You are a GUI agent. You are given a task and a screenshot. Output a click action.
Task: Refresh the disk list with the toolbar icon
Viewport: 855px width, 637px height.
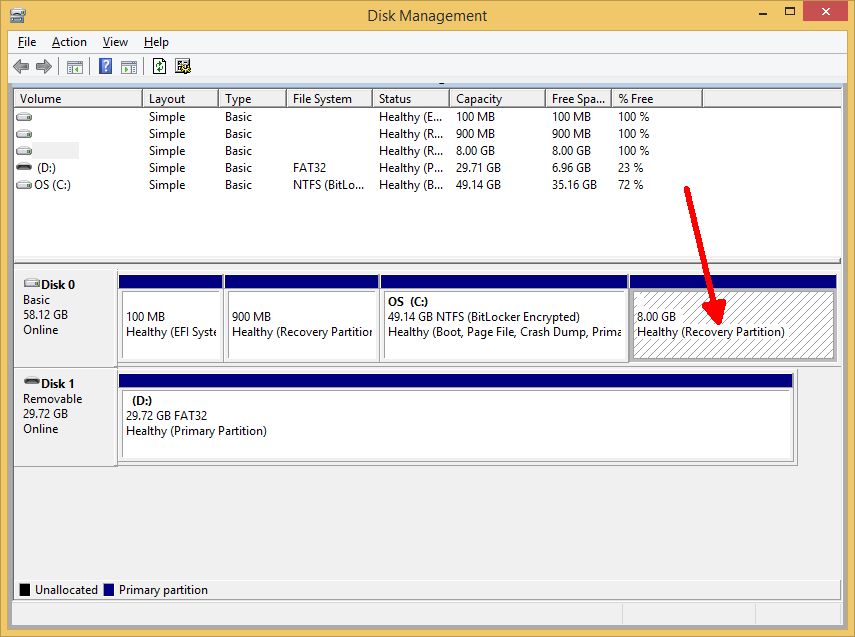(x=159, y=67)
